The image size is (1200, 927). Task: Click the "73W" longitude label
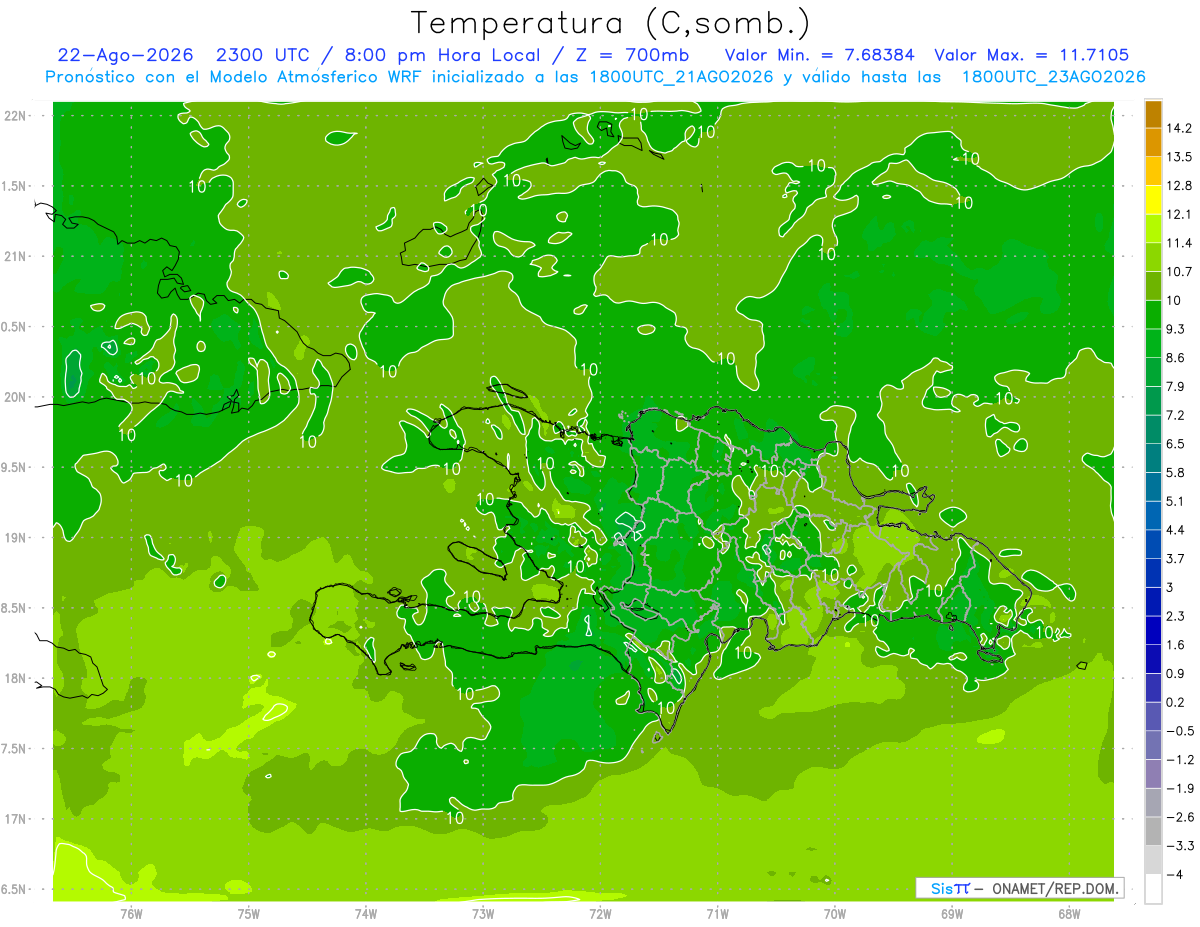[x=483, y=913]
